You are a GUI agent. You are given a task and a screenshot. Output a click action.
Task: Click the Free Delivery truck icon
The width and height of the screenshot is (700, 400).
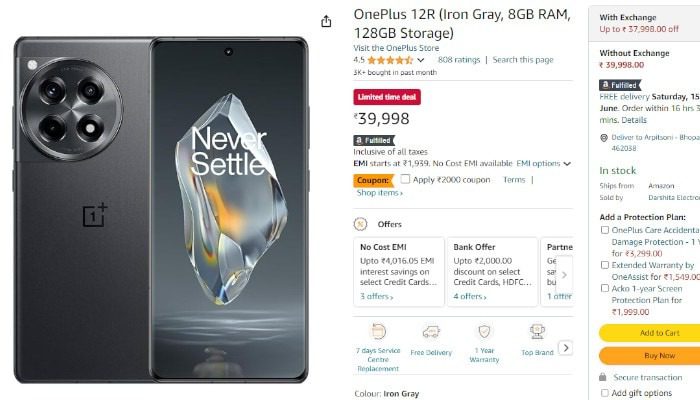click(431, 331)
